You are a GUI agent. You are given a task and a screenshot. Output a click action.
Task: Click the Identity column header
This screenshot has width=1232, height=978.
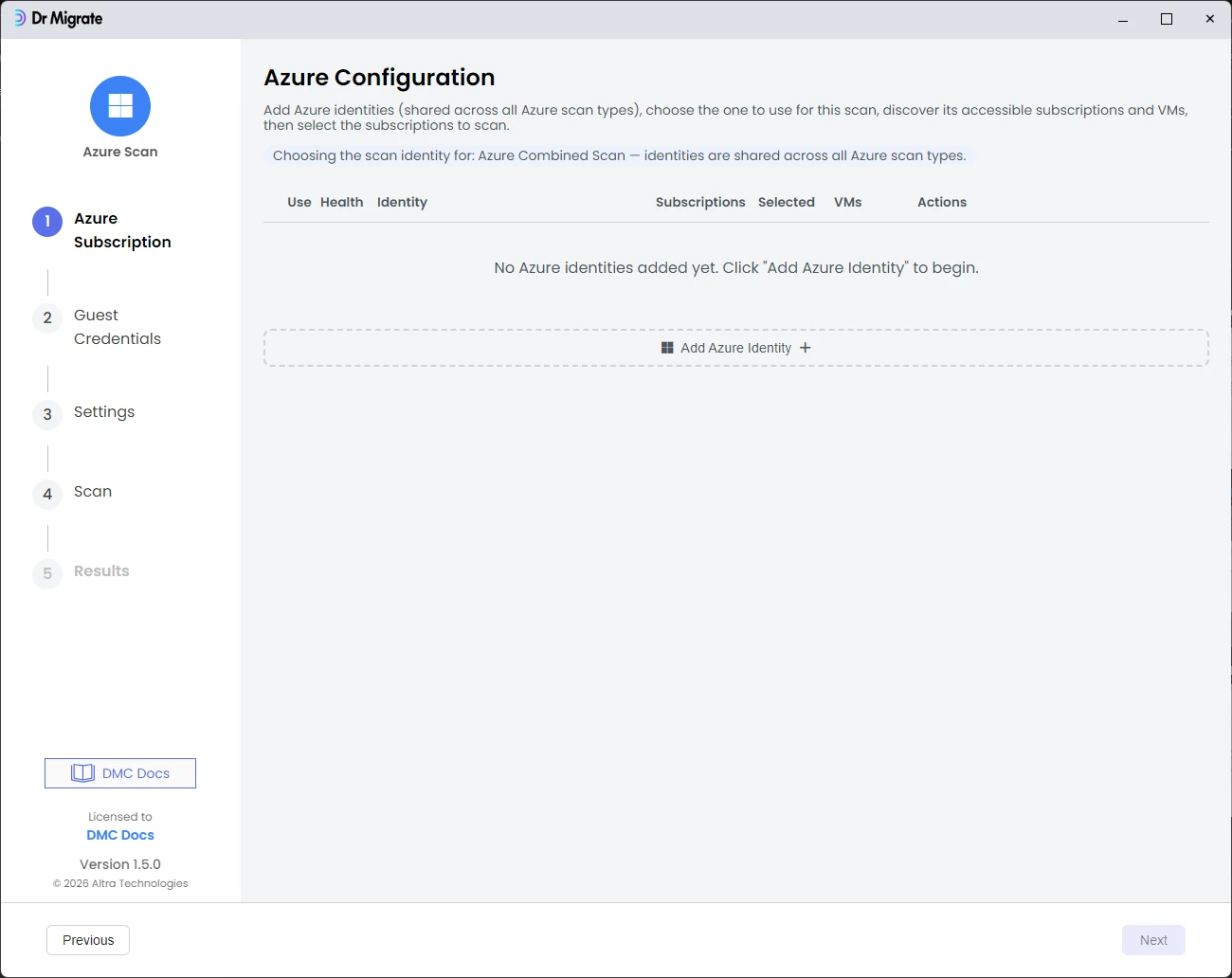coord(402,202)
